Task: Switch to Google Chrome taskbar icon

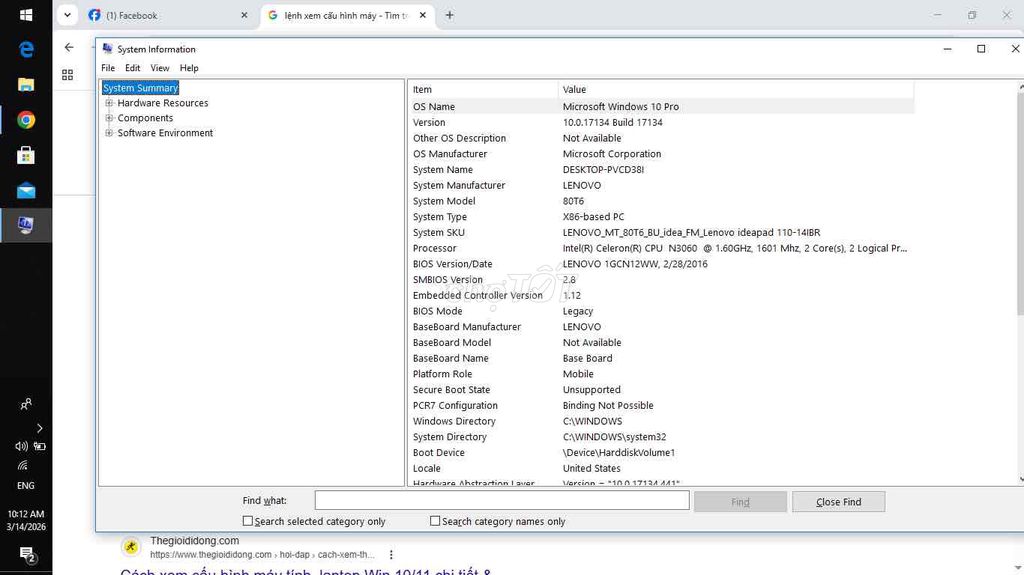Action: (26, 120)
